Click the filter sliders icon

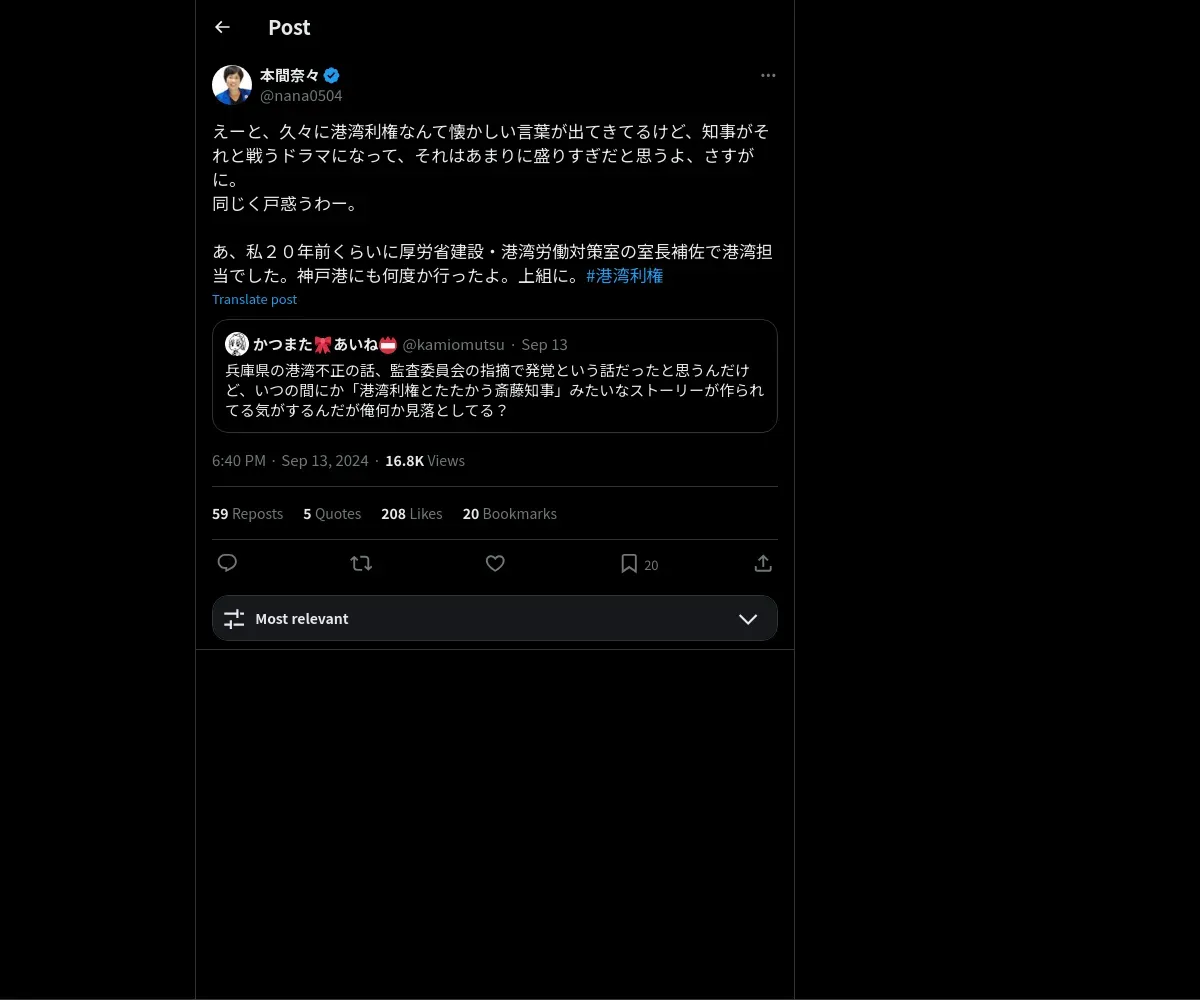(234, 619)
